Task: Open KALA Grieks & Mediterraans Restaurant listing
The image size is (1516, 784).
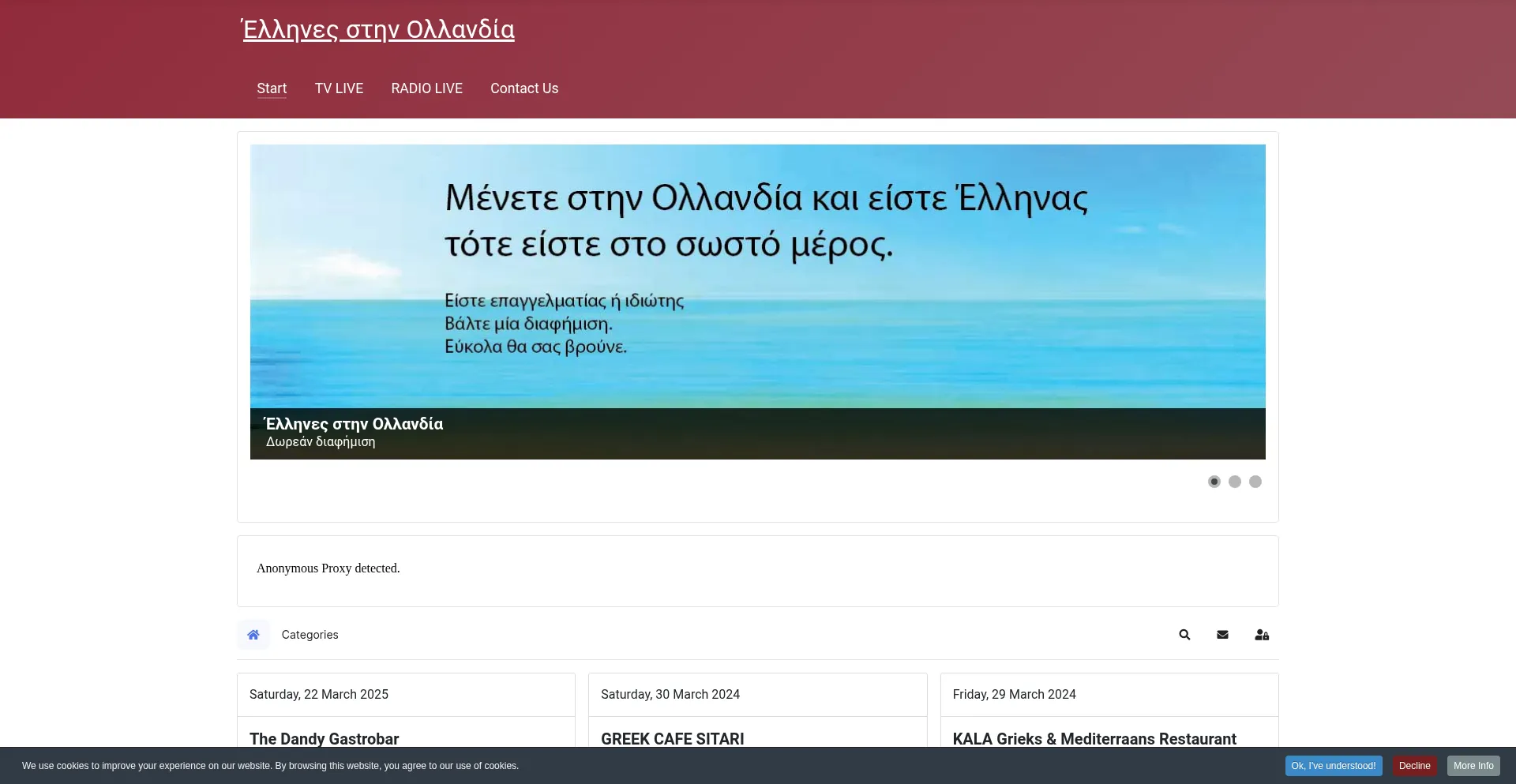Action: [x=1094, y=739]
